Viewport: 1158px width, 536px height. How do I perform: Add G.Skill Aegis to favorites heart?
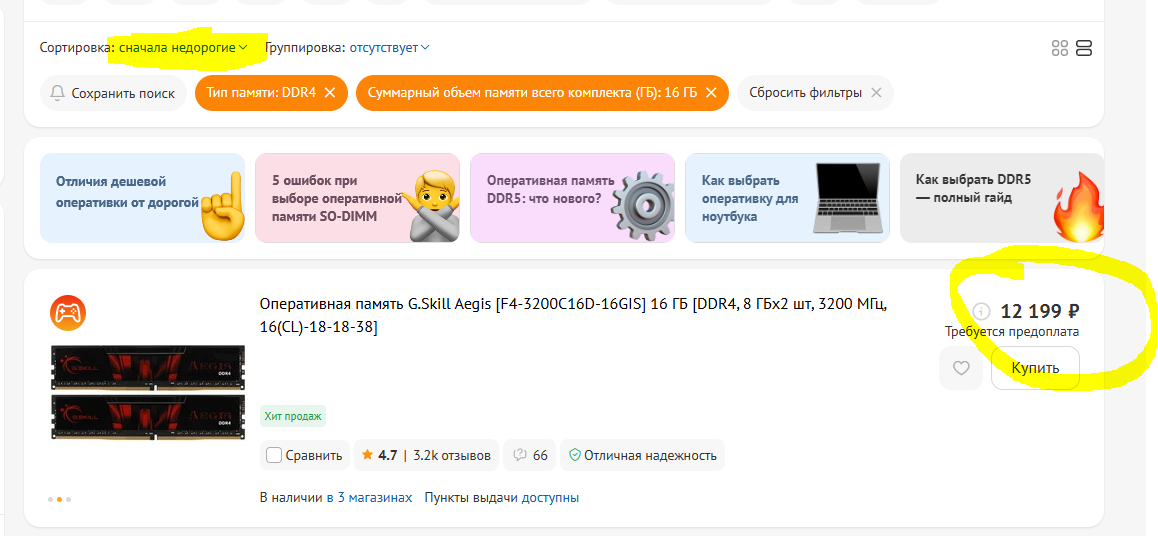[x=961, y=368]
